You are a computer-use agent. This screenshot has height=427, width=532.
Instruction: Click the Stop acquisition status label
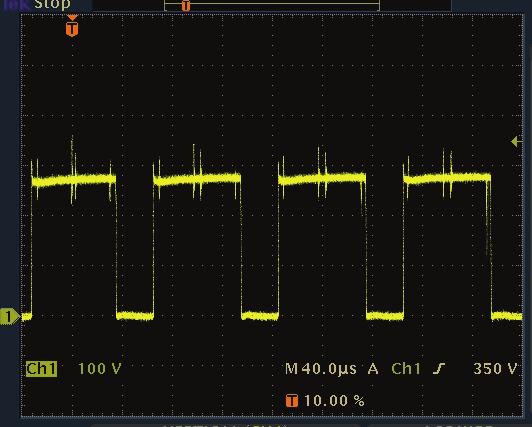click(x=52, y=4)
